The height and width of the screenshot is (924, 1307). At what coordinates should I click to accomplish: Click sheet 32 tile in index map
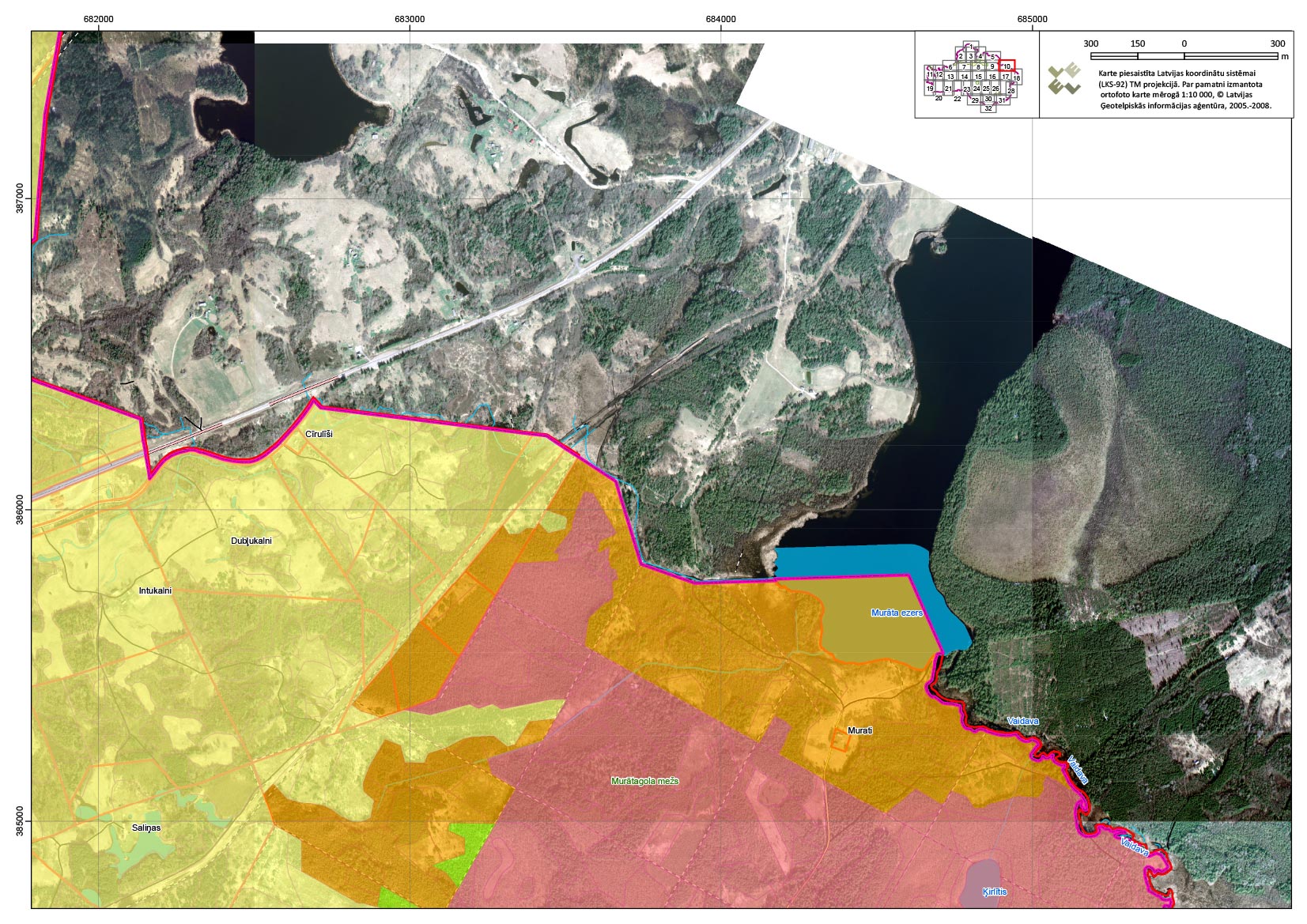(x=988, y=108)
